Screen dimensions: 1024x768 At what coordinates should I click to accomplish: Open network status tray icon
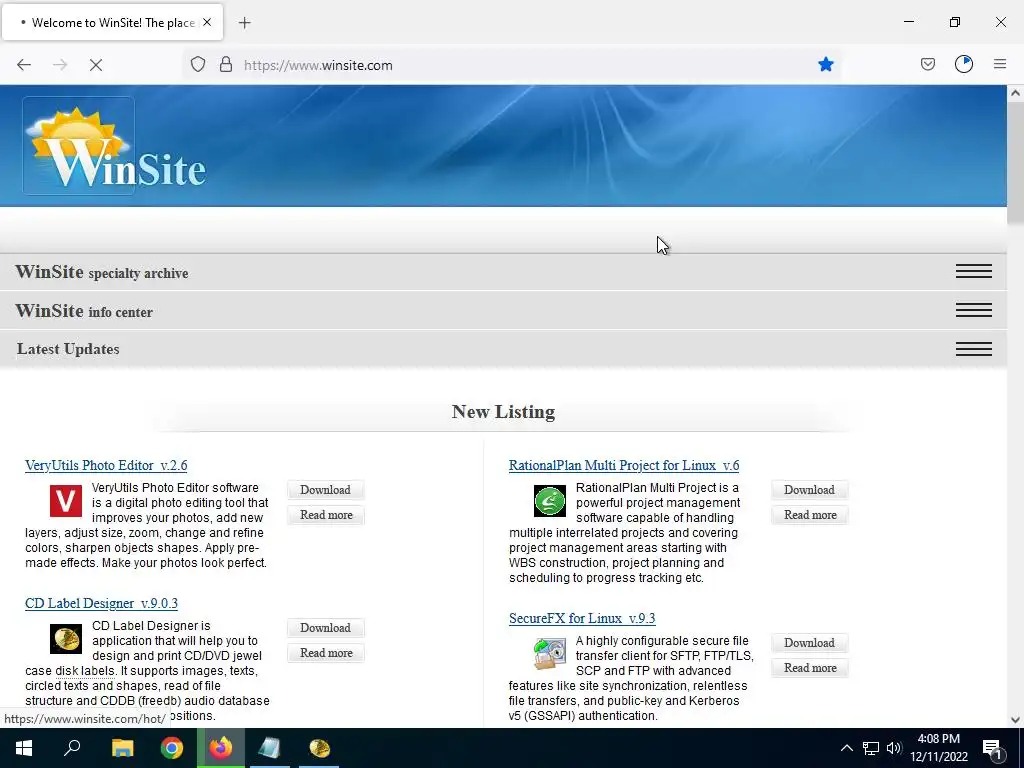click(871, 748)
